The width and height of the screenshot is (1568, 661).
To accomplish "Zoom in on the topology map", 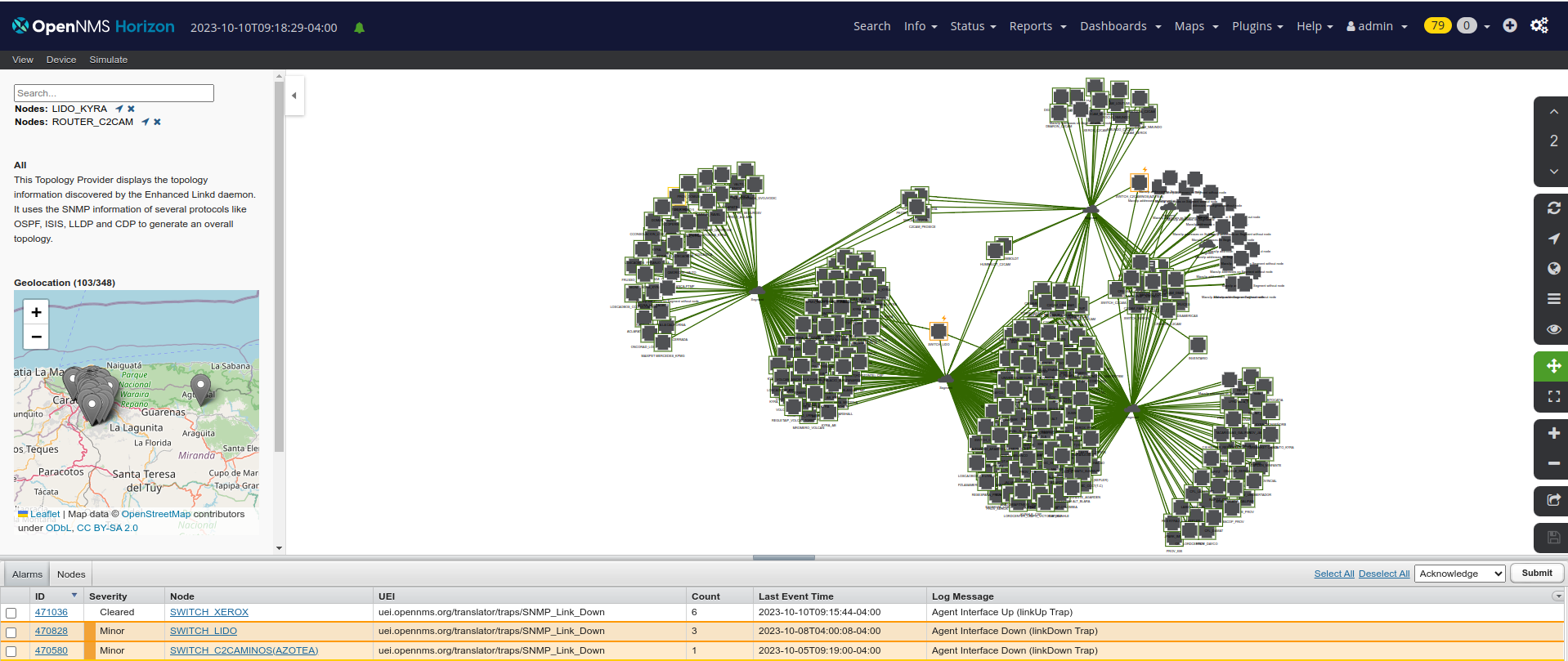I will (1553, 433).
